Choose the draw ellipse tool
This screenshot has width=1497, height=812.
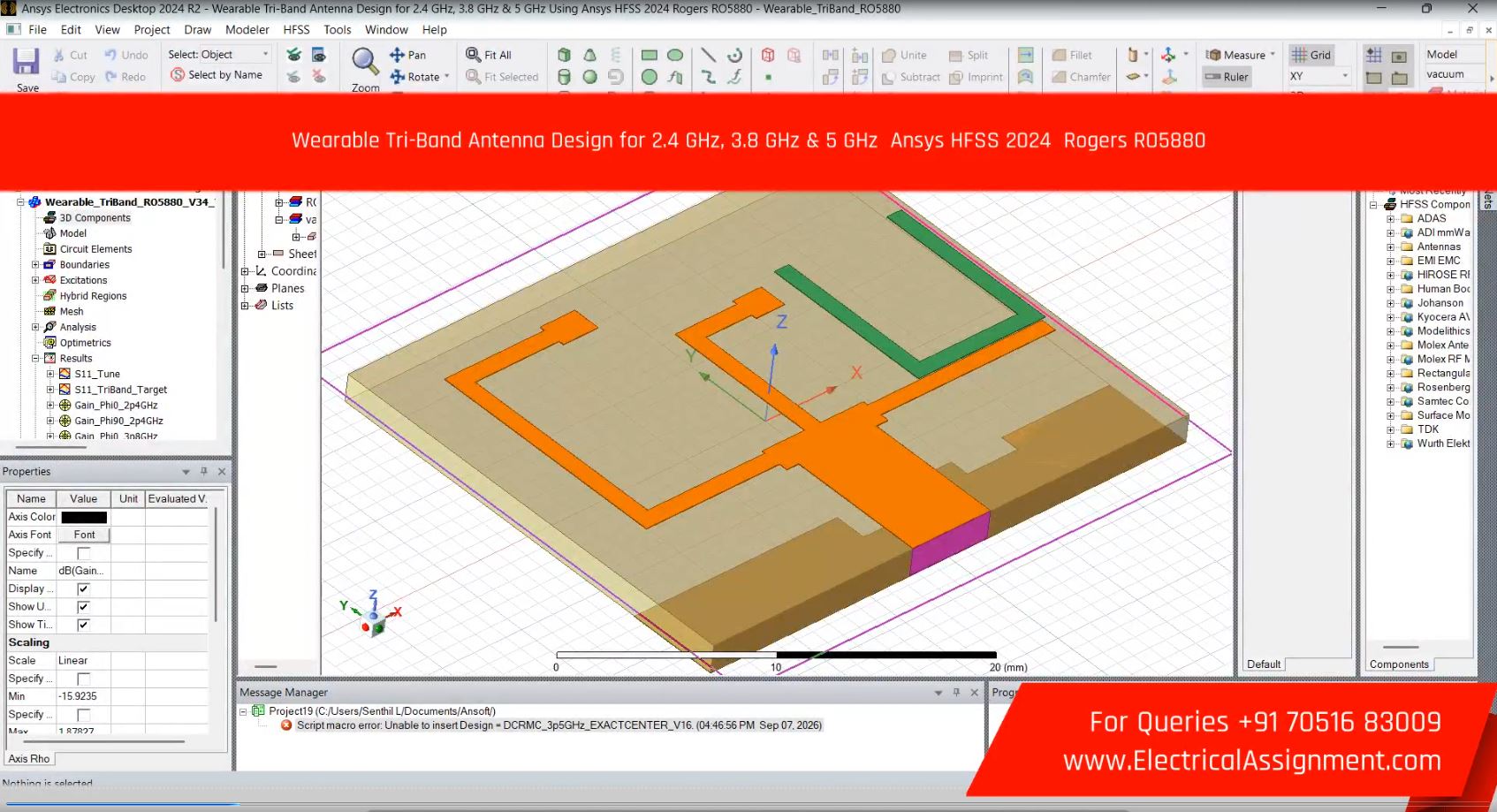675,55
